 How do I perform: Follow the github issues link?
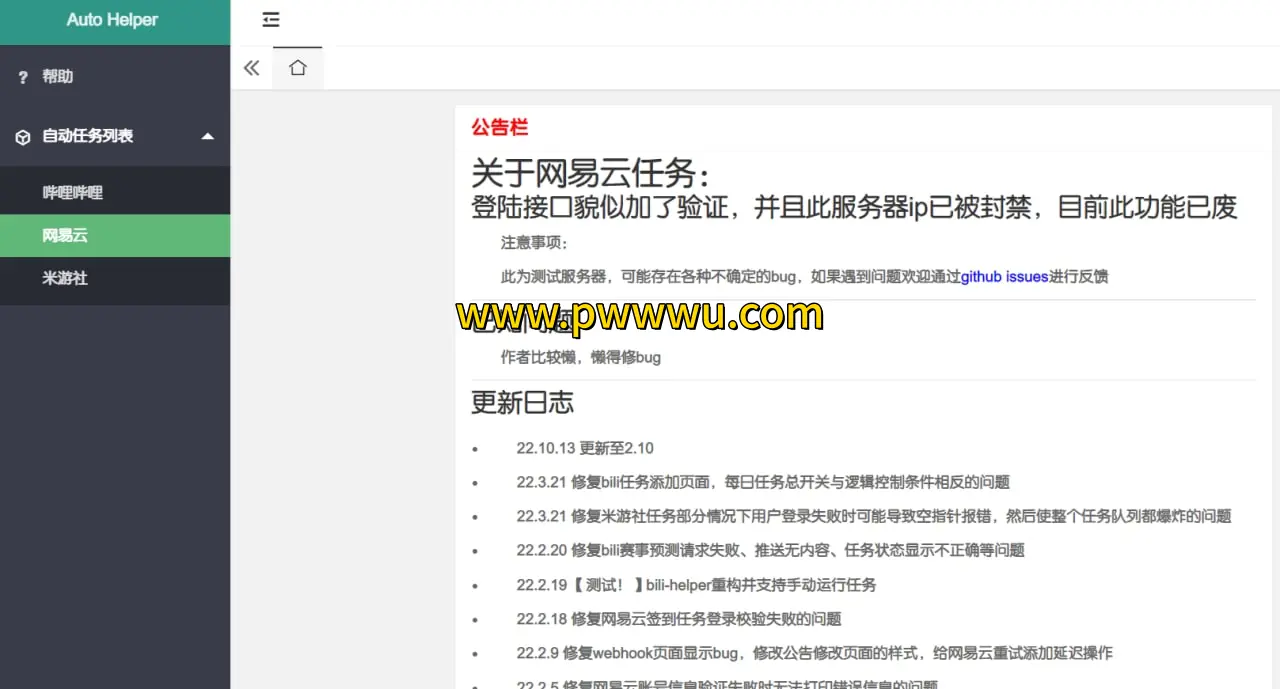(1004, 277)
